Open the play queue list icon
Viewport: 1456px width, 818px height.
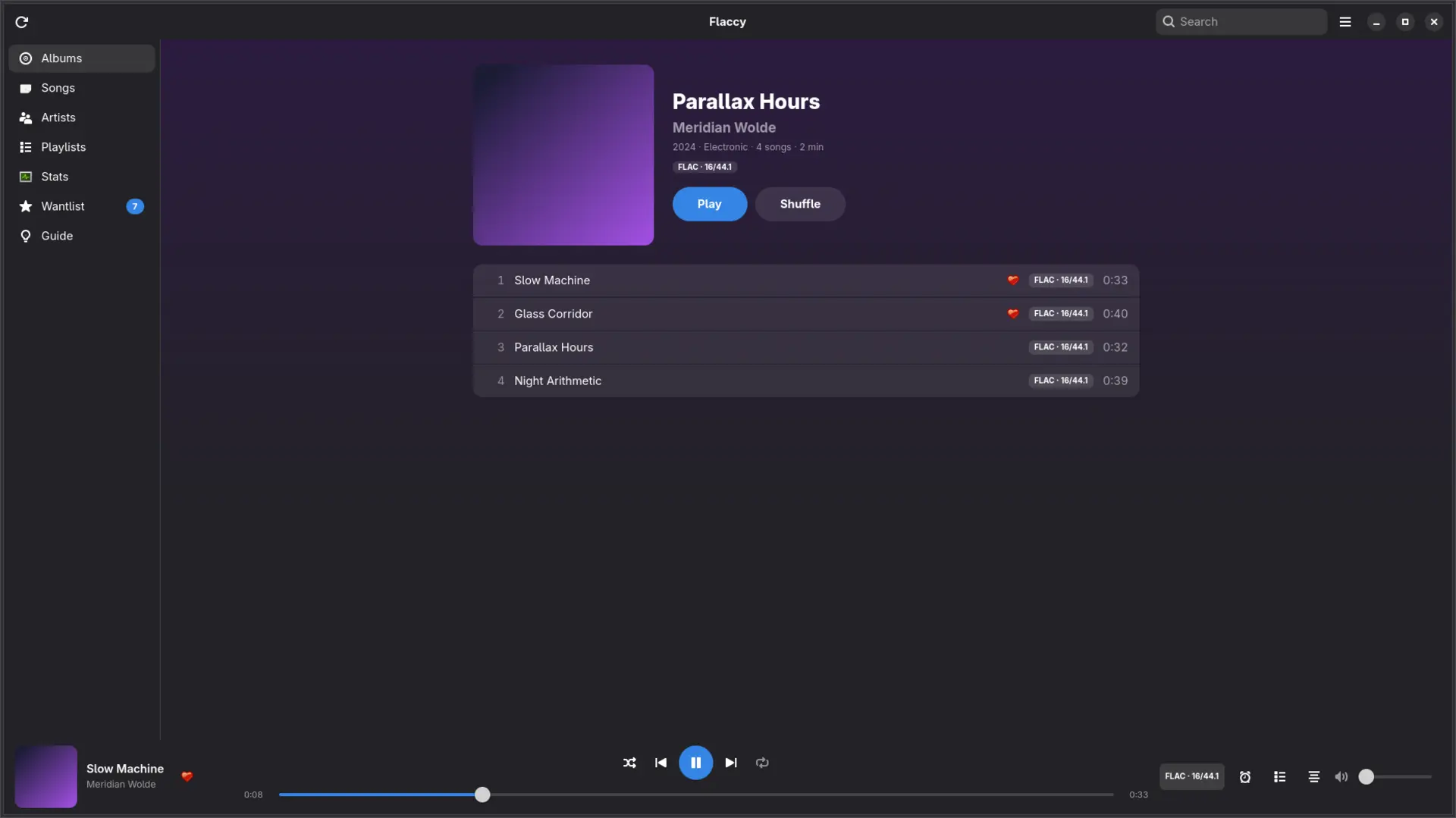click(1280, 777)
